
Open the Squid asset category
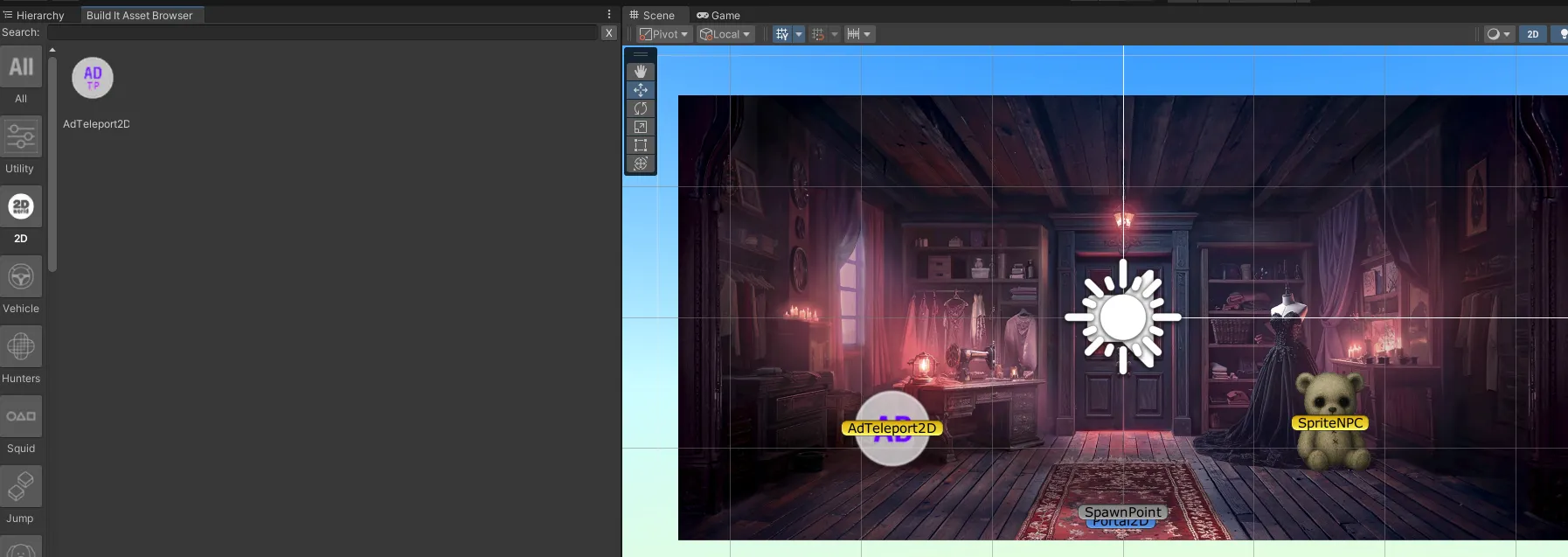coord(21,416)
